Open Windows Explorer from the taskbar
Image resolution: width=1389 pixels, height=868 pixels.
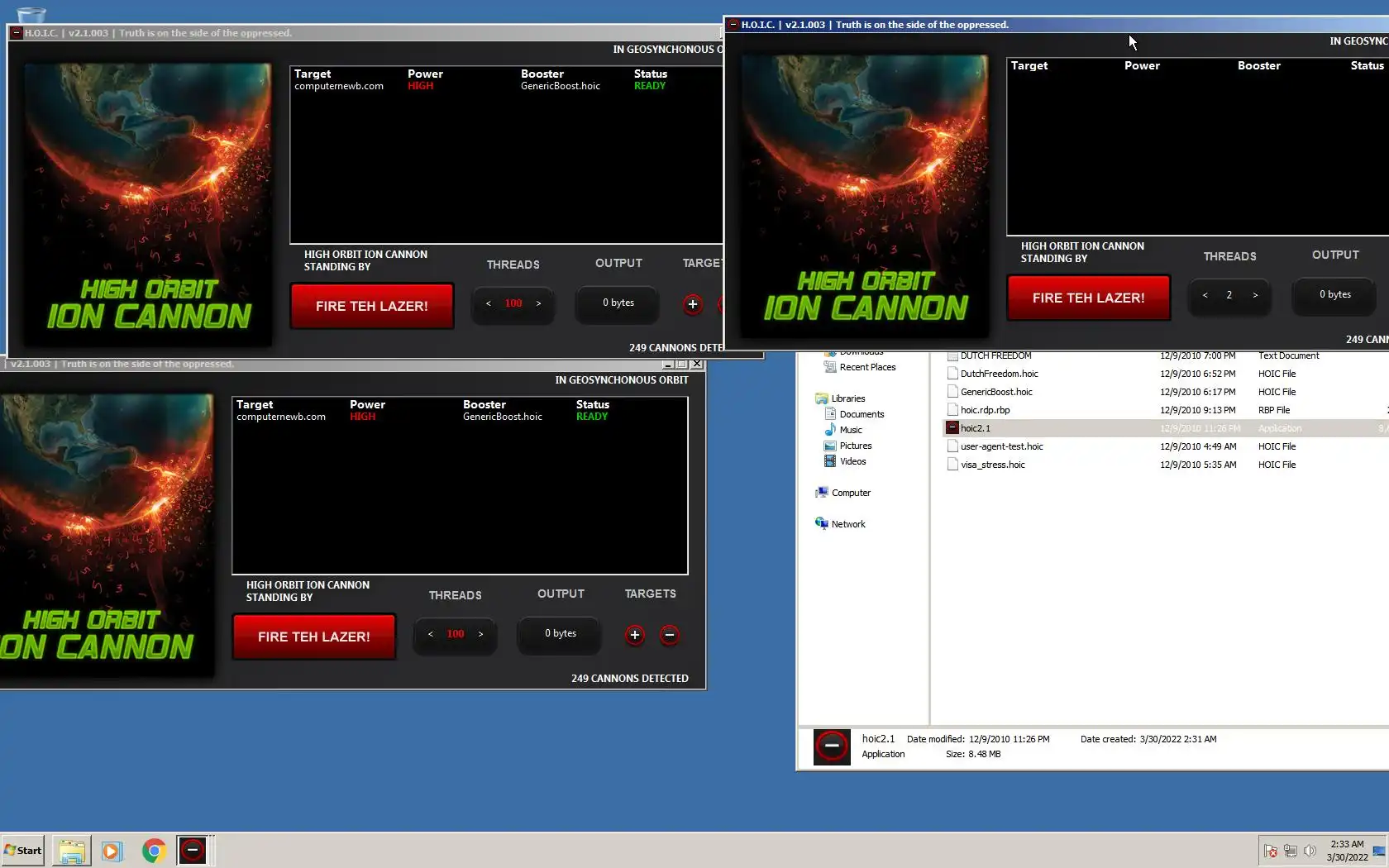[x=72, y=850]
